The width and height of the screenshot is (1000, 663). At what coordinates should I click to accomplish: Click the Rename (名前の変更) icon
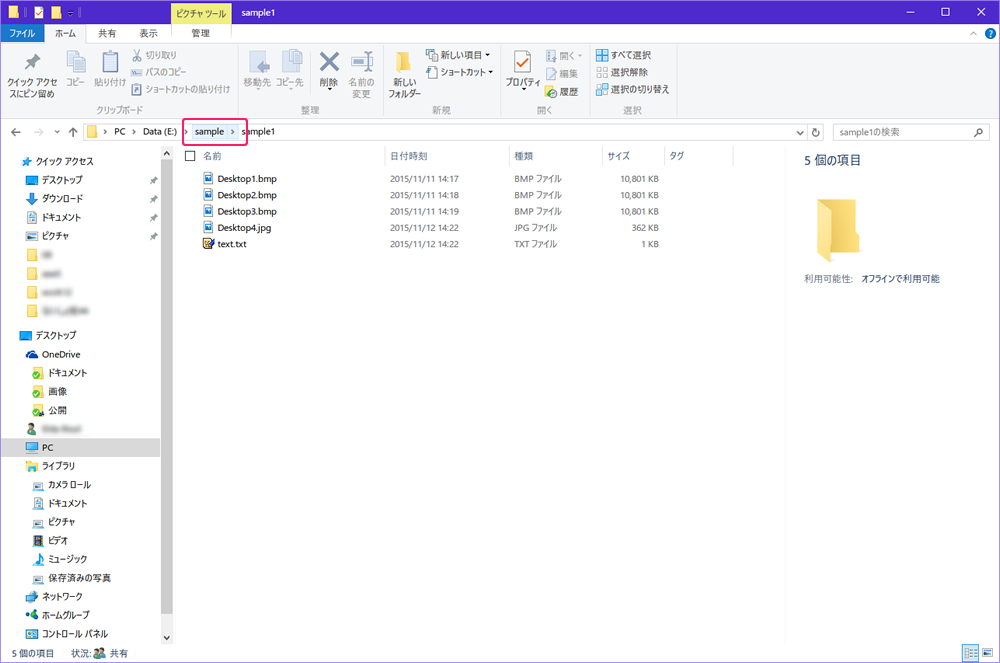pyautogui.click(x=362, y=62)
